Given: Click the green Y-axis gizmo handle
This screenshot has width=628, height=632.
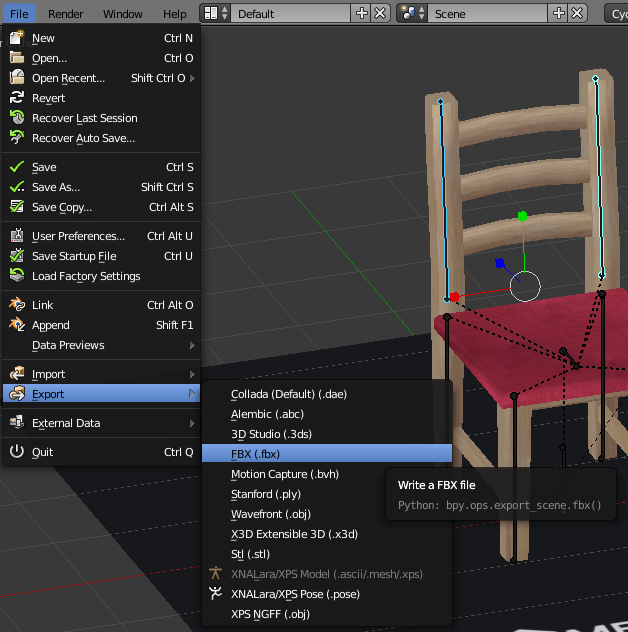Looking at the screenshot, I should pos(522,216).
